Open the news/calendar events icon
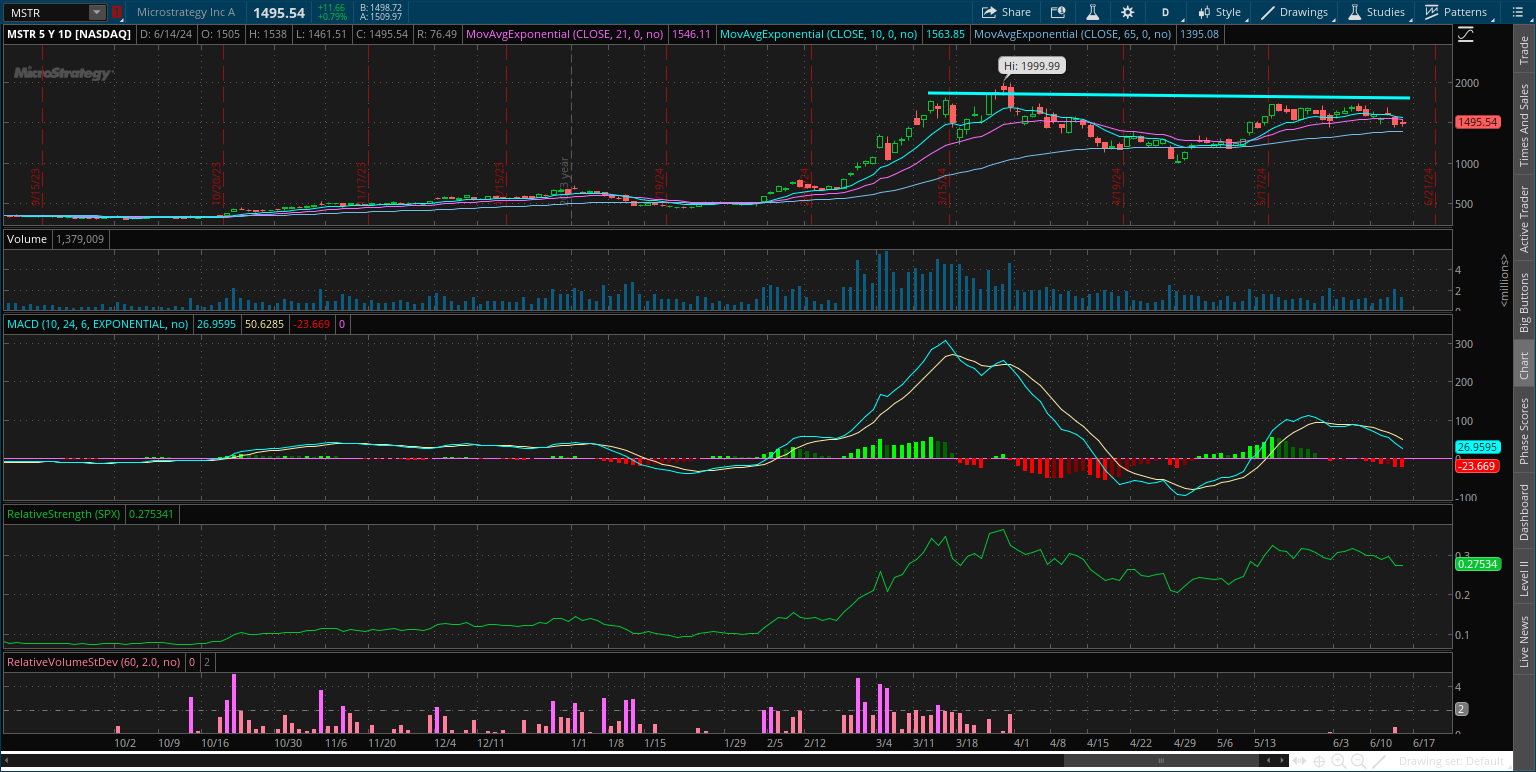This screenshot has height=772, width=1536. click(x=1059, y=12)
